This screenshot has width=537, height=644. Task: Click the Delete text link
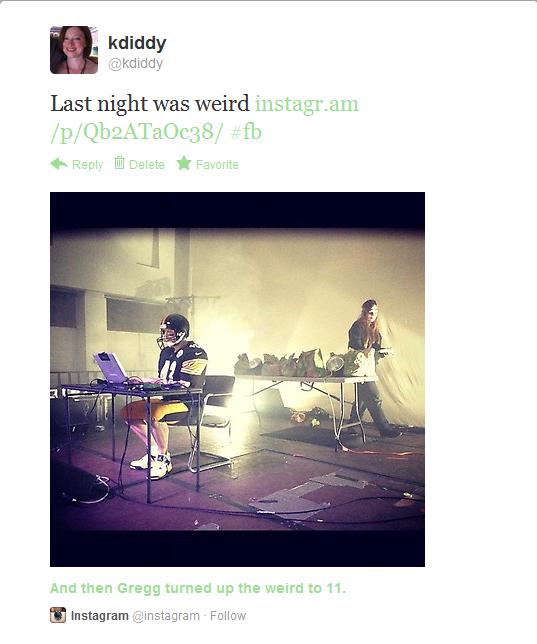point(147,165)
